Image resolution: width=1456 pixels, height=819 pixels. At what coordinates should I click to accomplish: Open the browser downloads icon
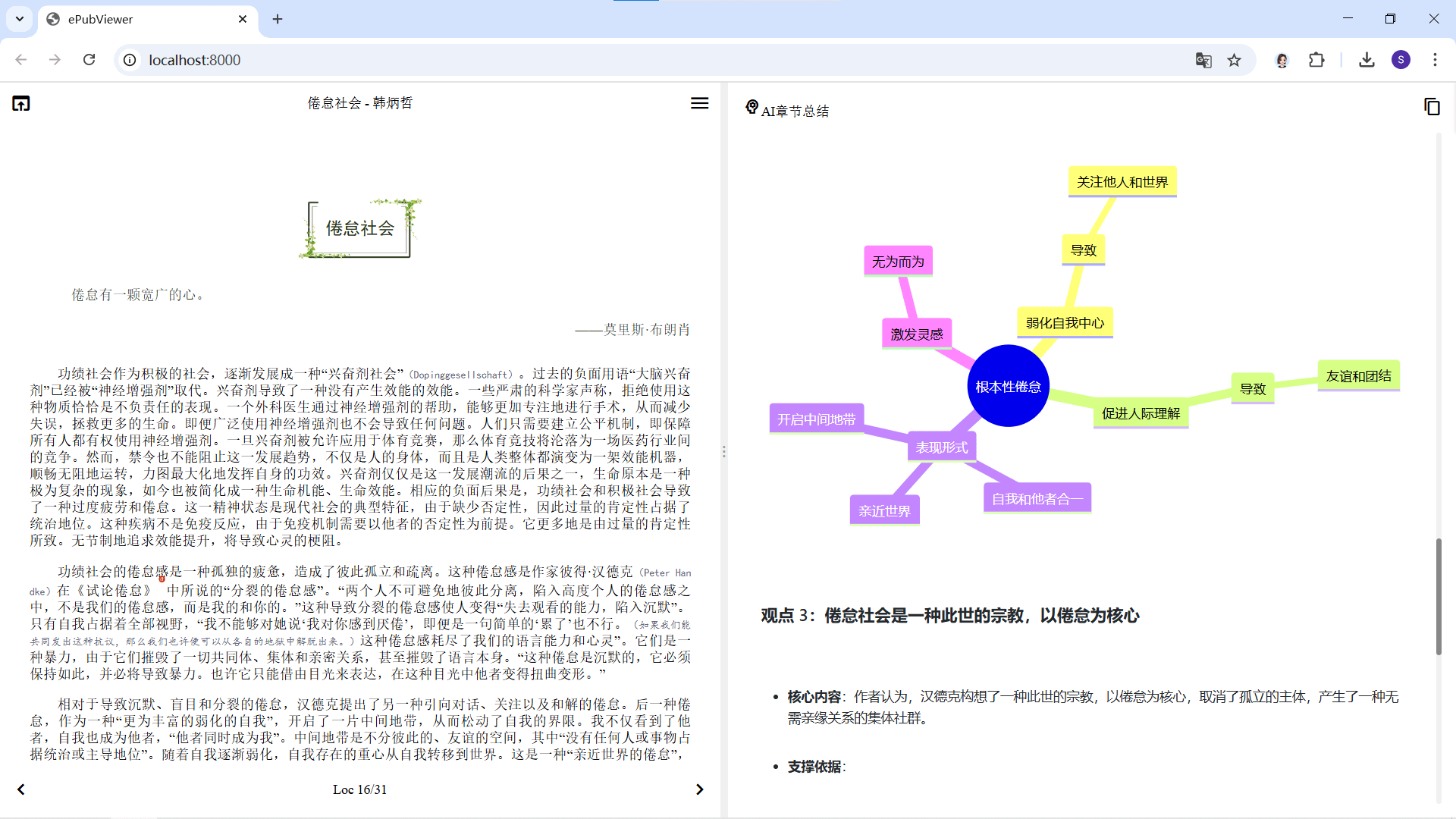(1367, 60)
